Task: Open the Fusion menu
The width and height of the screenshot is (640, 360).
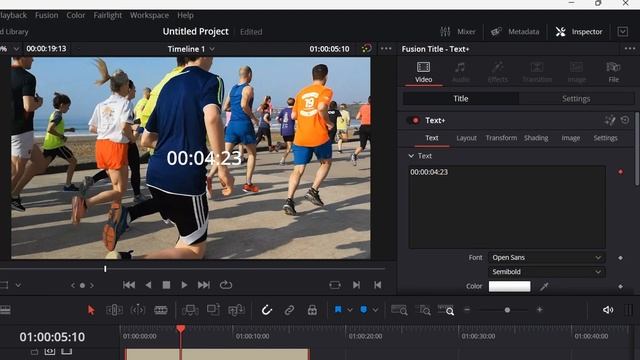Action: (47, 15)
